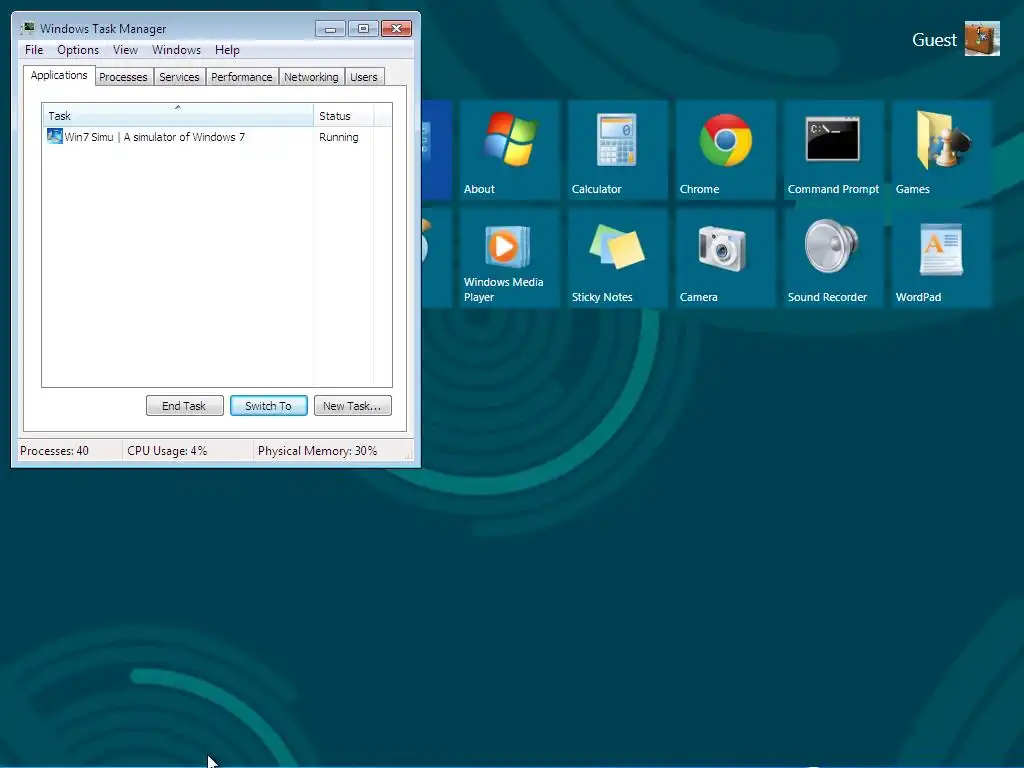Open the About tile

[509, 150]
